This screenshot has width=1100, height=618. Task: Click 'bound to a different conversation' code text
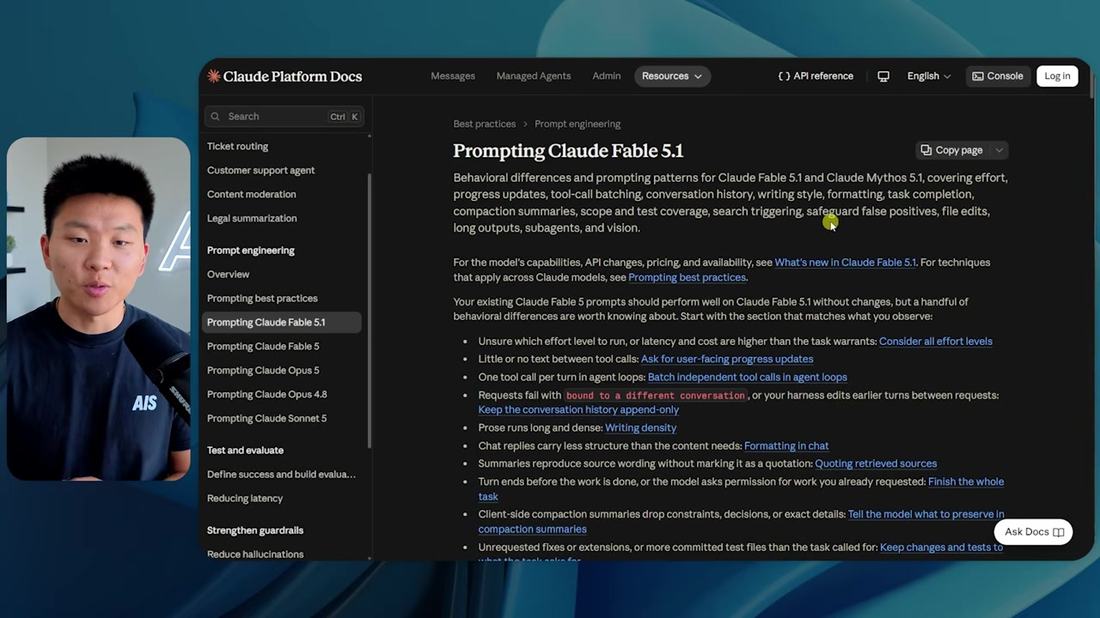coord(655,396)
